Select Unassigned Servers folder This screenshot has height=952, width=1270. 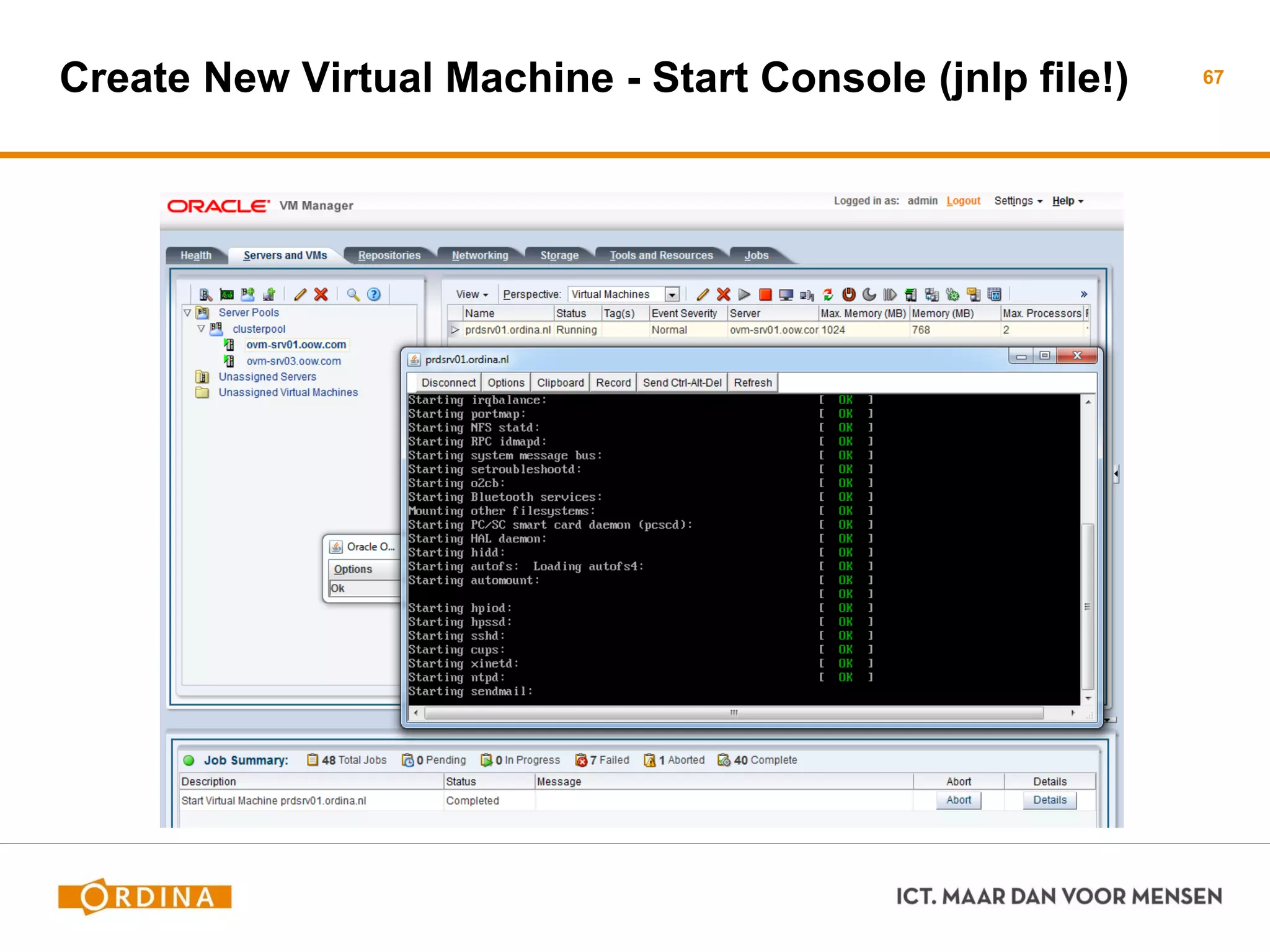click(267, 377)
